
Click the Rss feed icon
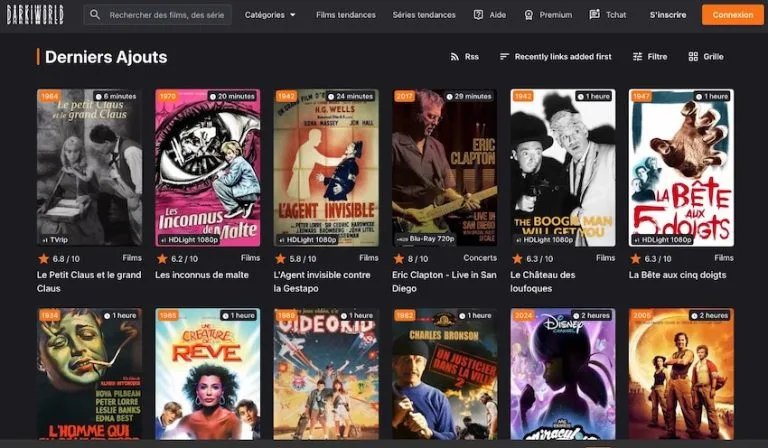pyautogui.click(x=455, y=57)
